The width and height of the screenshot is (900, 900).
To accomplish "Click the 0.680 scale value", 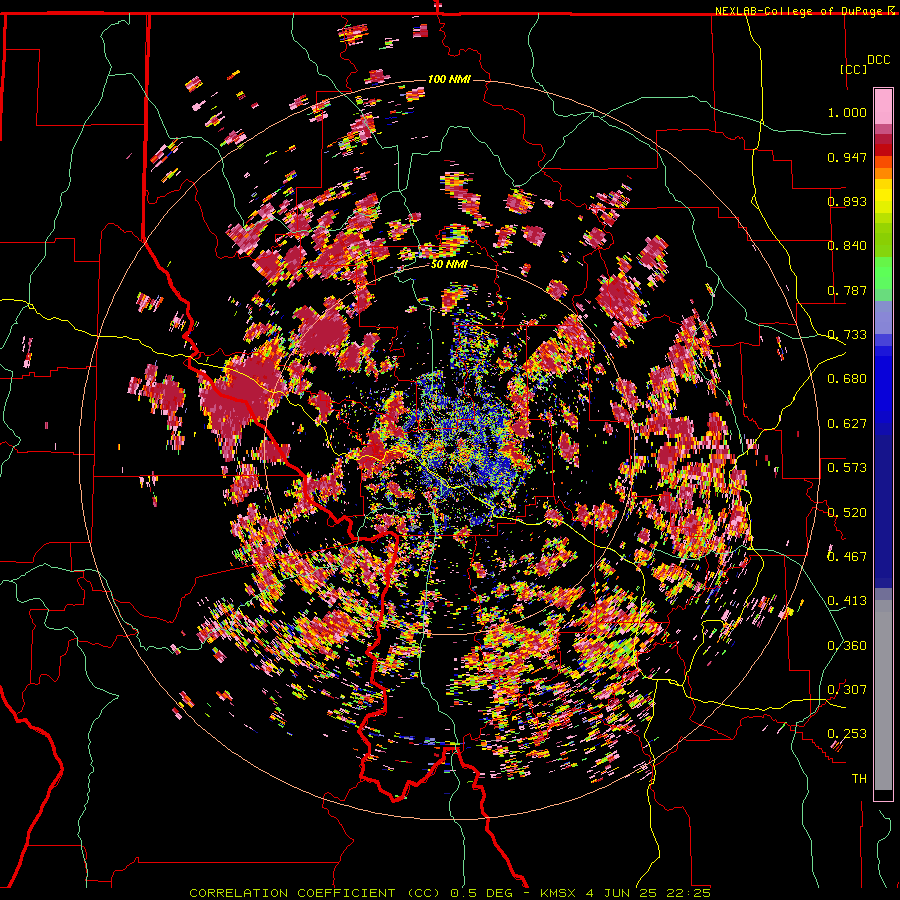I will click(847, 379).
